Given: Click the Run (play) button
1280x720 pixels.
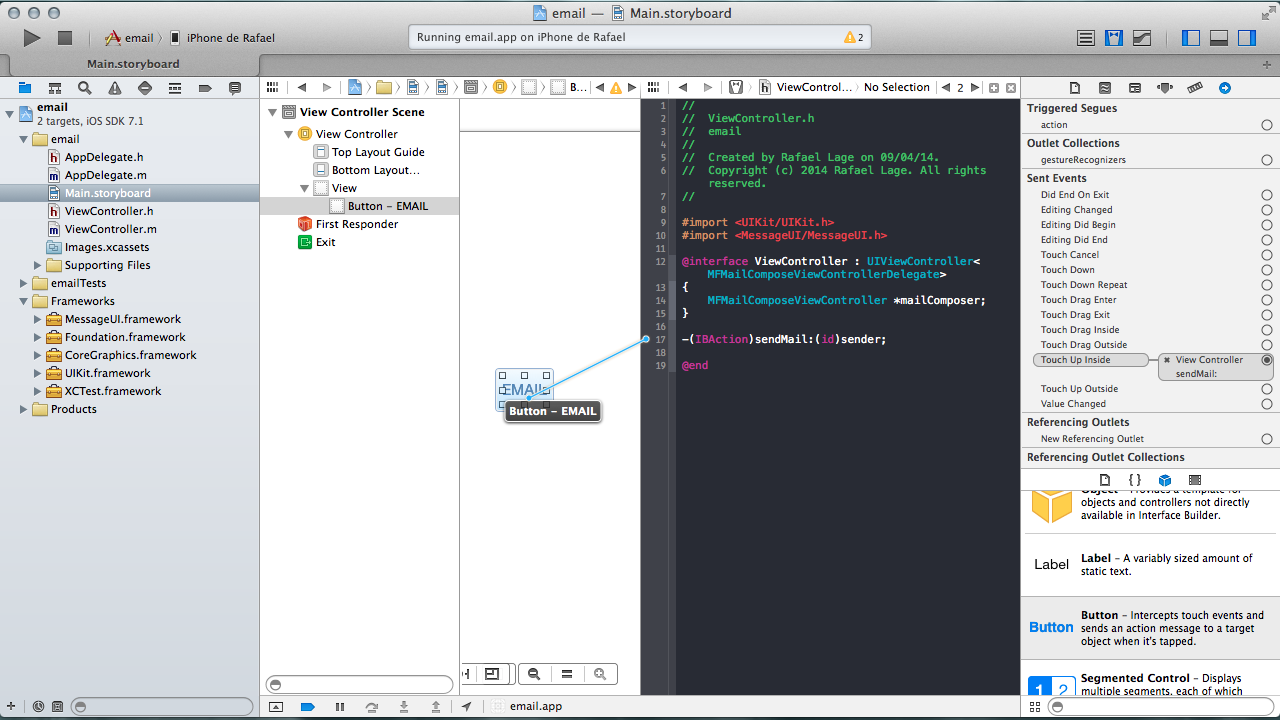Looking at the screenshot, I should point(32,38).
